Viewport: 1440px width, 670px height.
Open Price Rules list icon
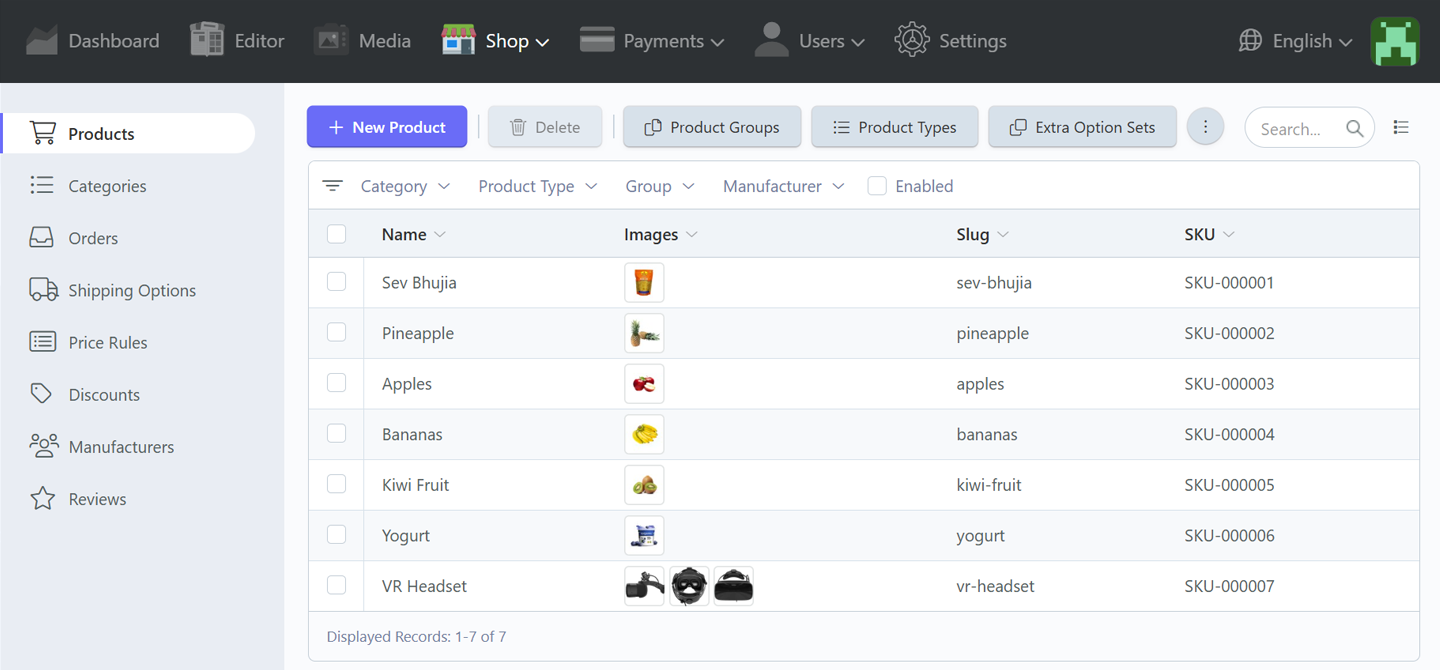pos(41,341)
